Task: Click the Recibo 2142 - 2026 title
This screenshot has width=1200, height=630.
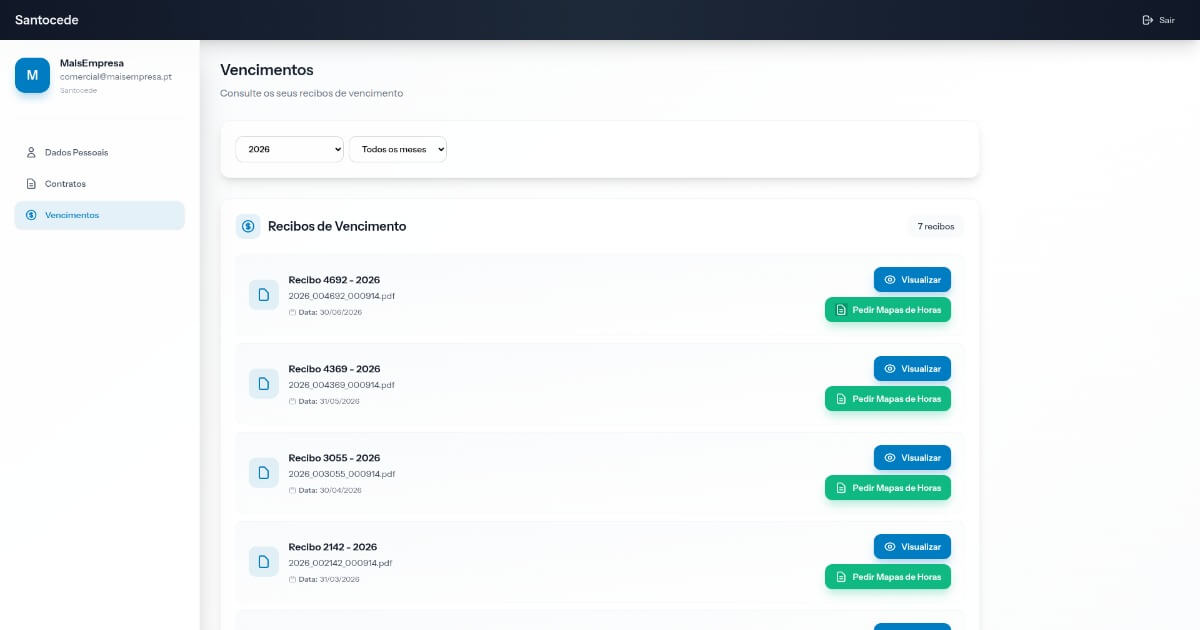Action: (x=332, y=547)
